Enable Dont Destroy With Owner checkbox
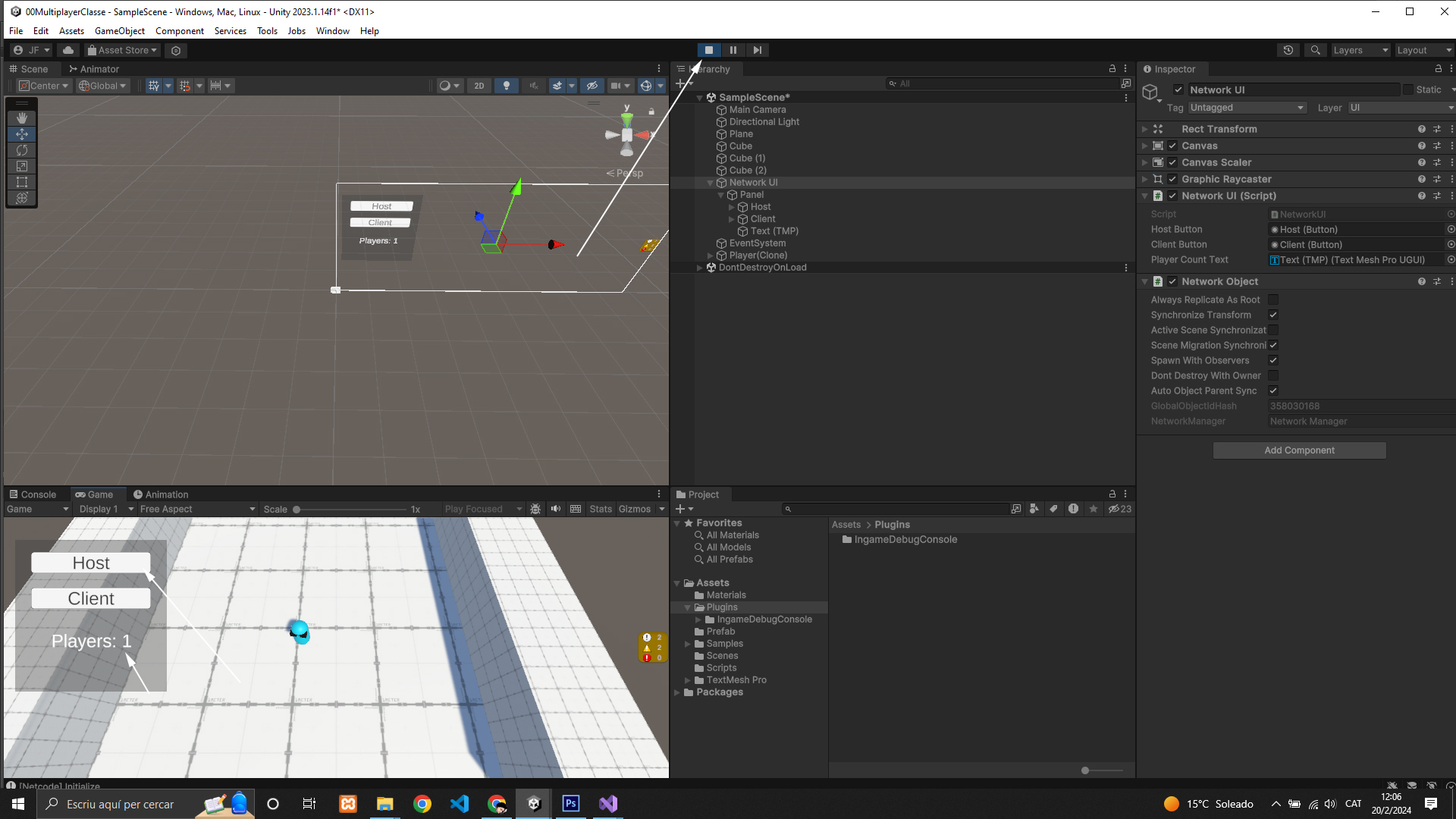This screenshot has height=819, width=1456. (1273, 375)
